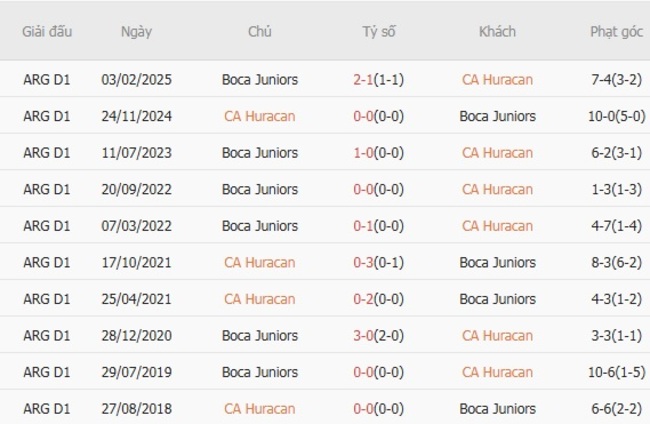The image size is (650, 424).
Task: Click the Chủ column header
Action: (259, 31)
